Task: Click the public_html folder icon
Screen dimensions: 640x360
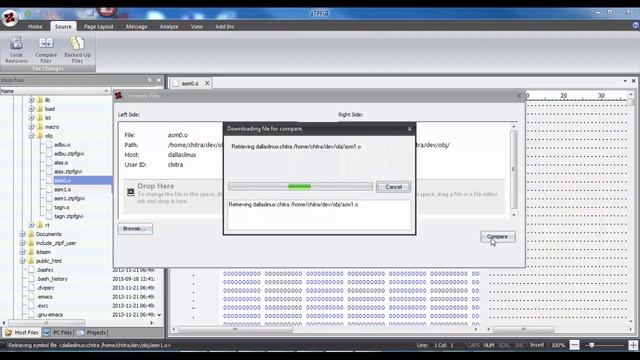Action: pos(31,261)
